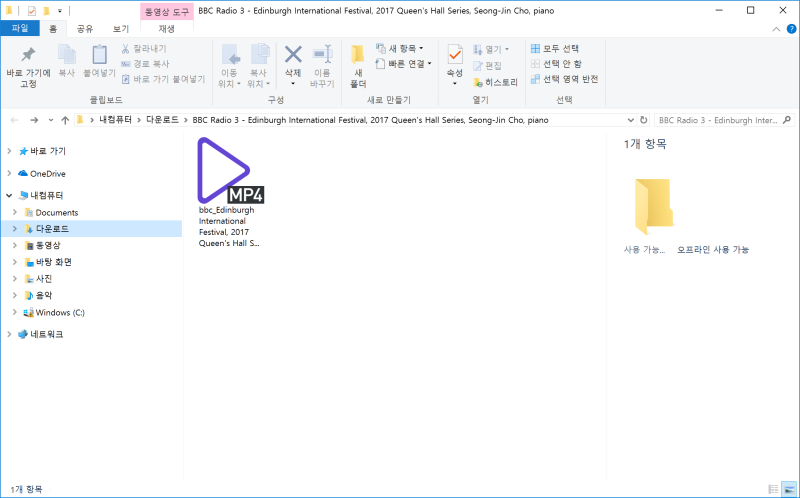Open the blue Help question icon
Viewport: 800px width, 498px height.
coord(791,29)
